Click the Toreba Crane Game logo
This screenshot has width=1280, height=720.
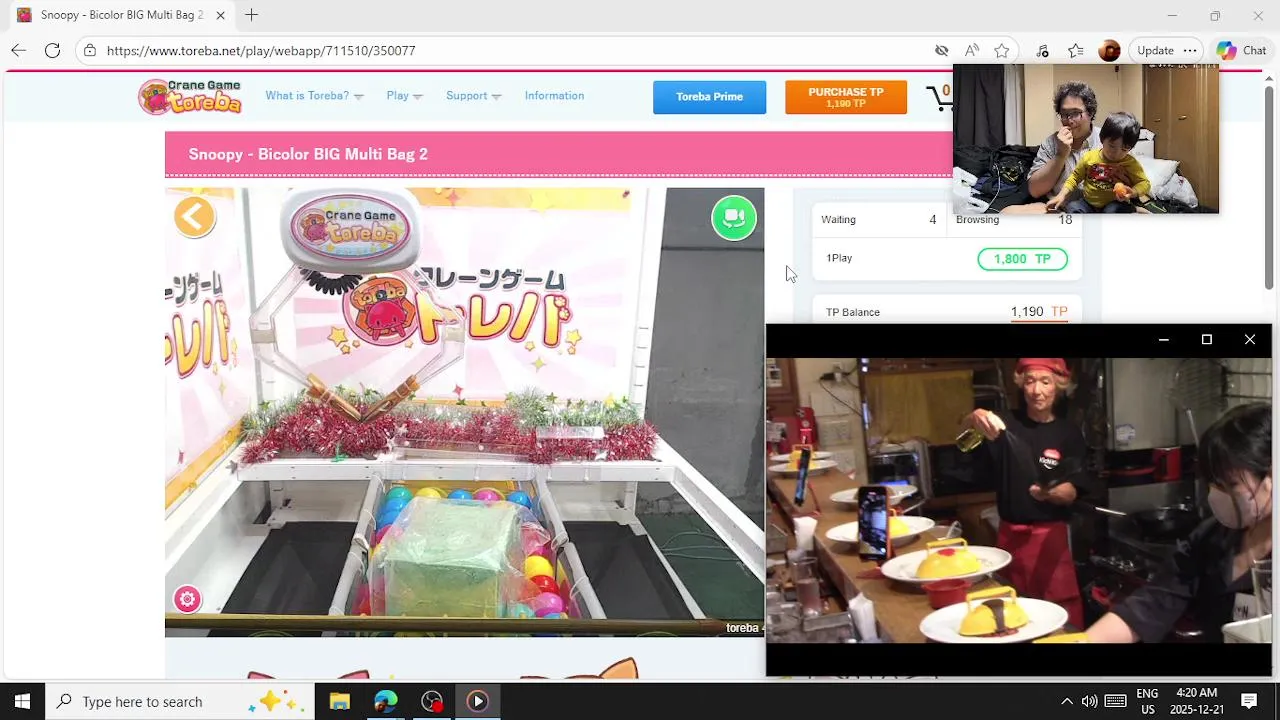[x=191, y=97]
